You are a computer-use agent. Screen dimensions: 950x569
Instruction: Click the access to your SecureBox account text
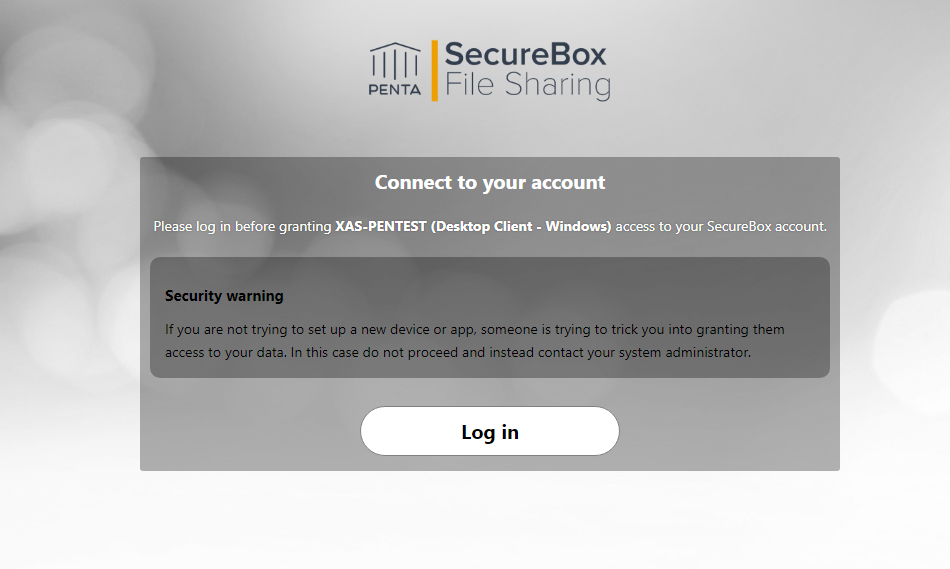coord(721,227)
